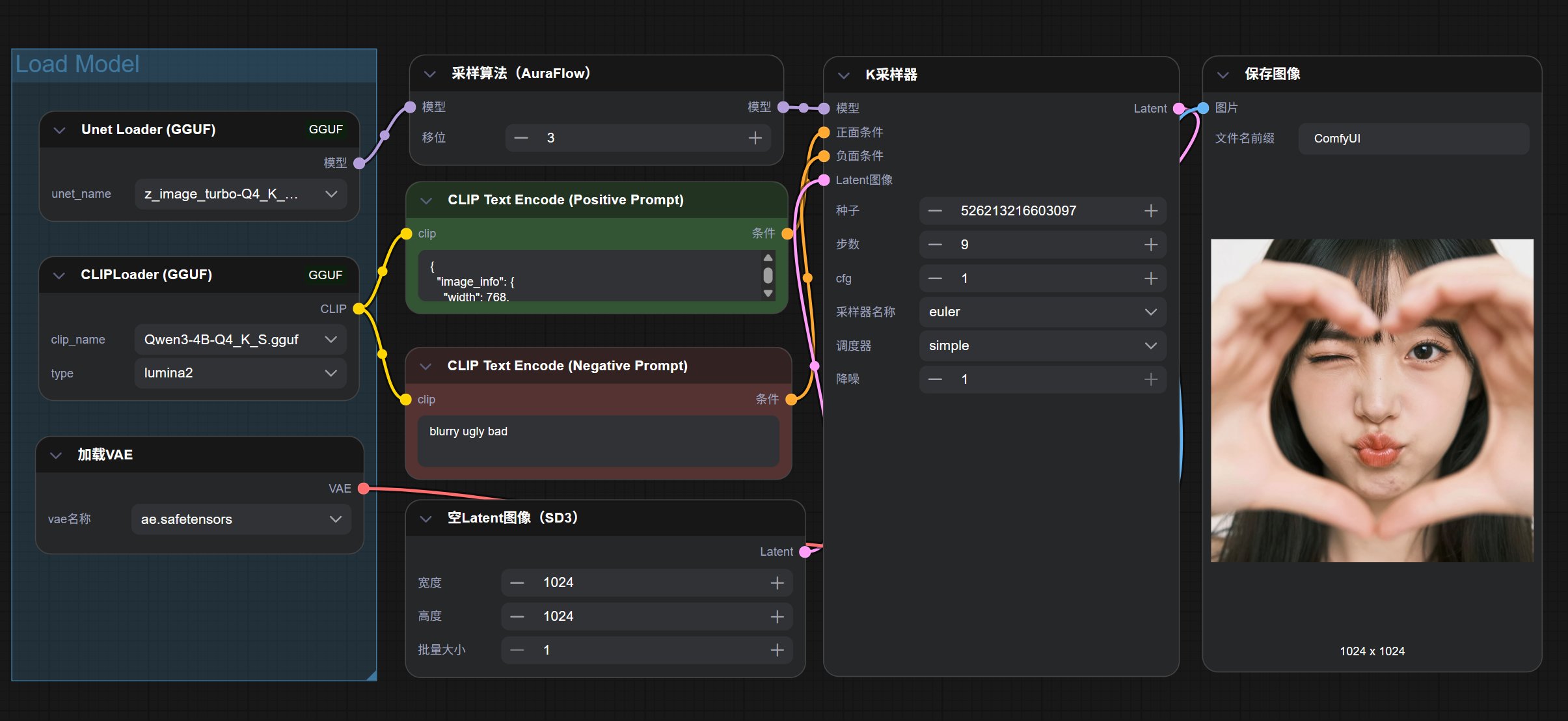
Task: Decrease the latent height 1024 value
Action: tap(517, 617)
